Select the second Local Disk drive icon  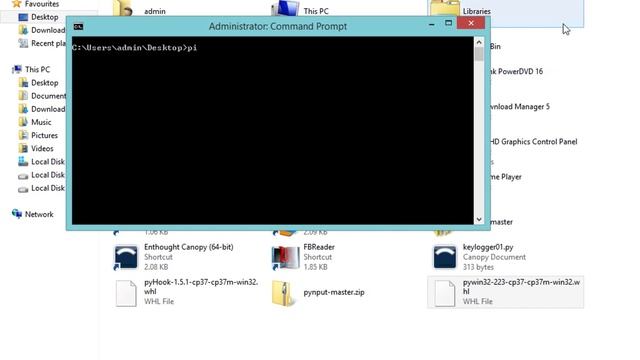click(x=23, y=176)
